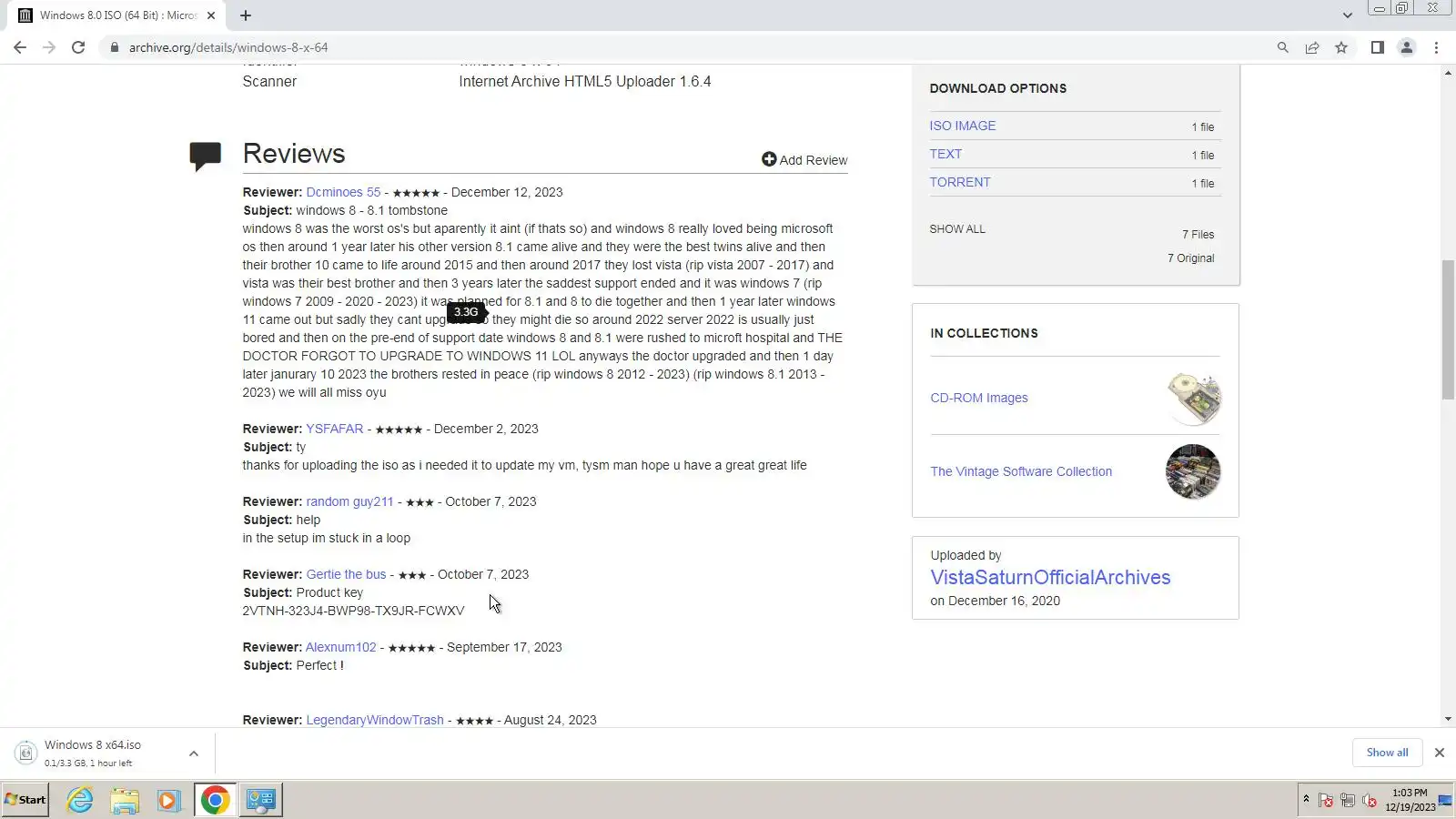Open the tab search dropdown arrow

(1348, 15)
